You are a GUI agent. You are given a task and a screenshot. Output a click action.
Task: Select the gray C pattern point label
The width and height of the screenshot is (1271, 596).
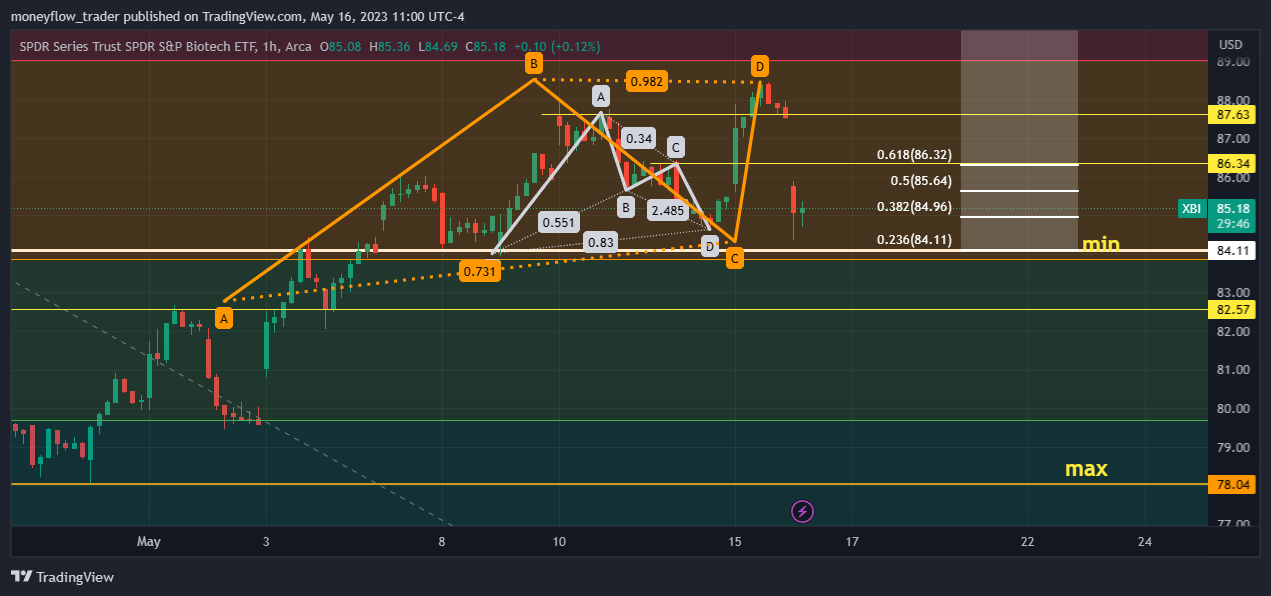(x=676, y=147)
